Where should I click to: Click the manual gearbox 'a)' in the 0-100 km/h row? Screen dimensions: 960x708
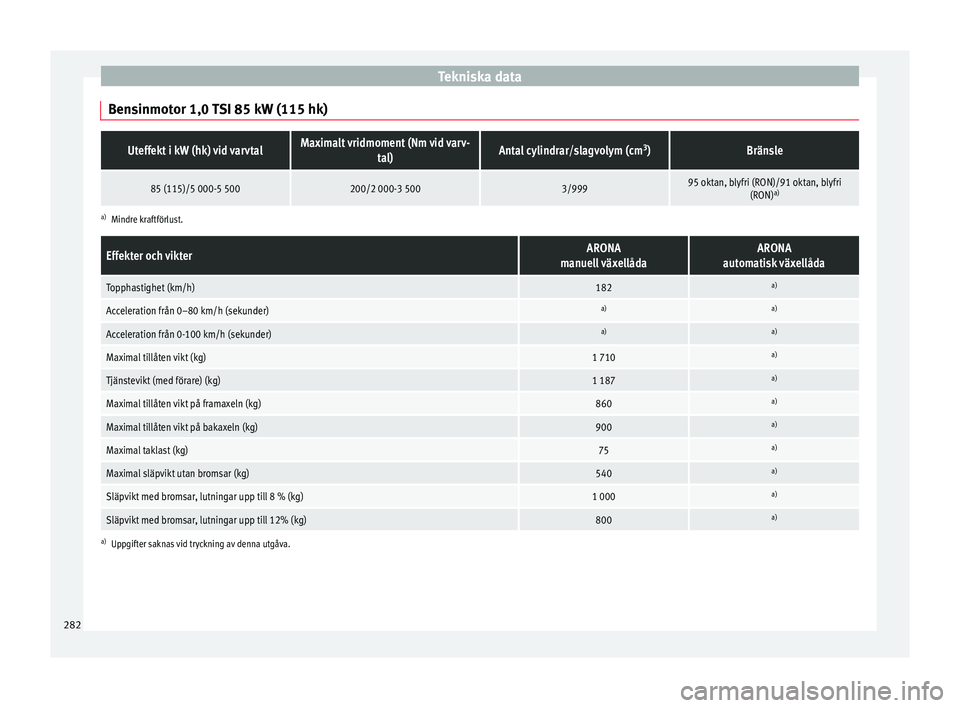pyautogui.click(x=604, y=332)
